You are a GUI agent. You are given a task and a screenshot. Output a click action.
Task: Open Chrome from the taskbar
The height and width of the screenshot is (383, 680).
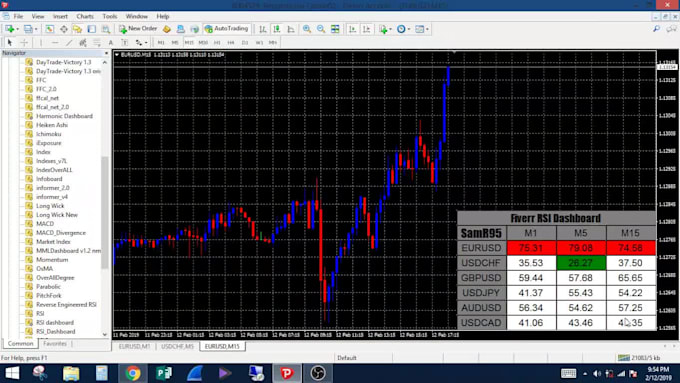(133, 373)
